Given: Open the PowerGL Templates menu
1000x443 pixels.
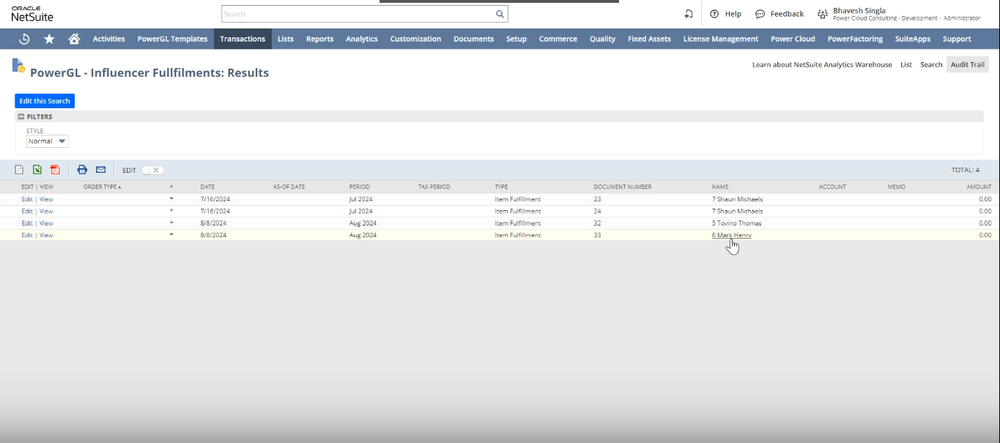Looking at the screenshot, I should 172,39.
